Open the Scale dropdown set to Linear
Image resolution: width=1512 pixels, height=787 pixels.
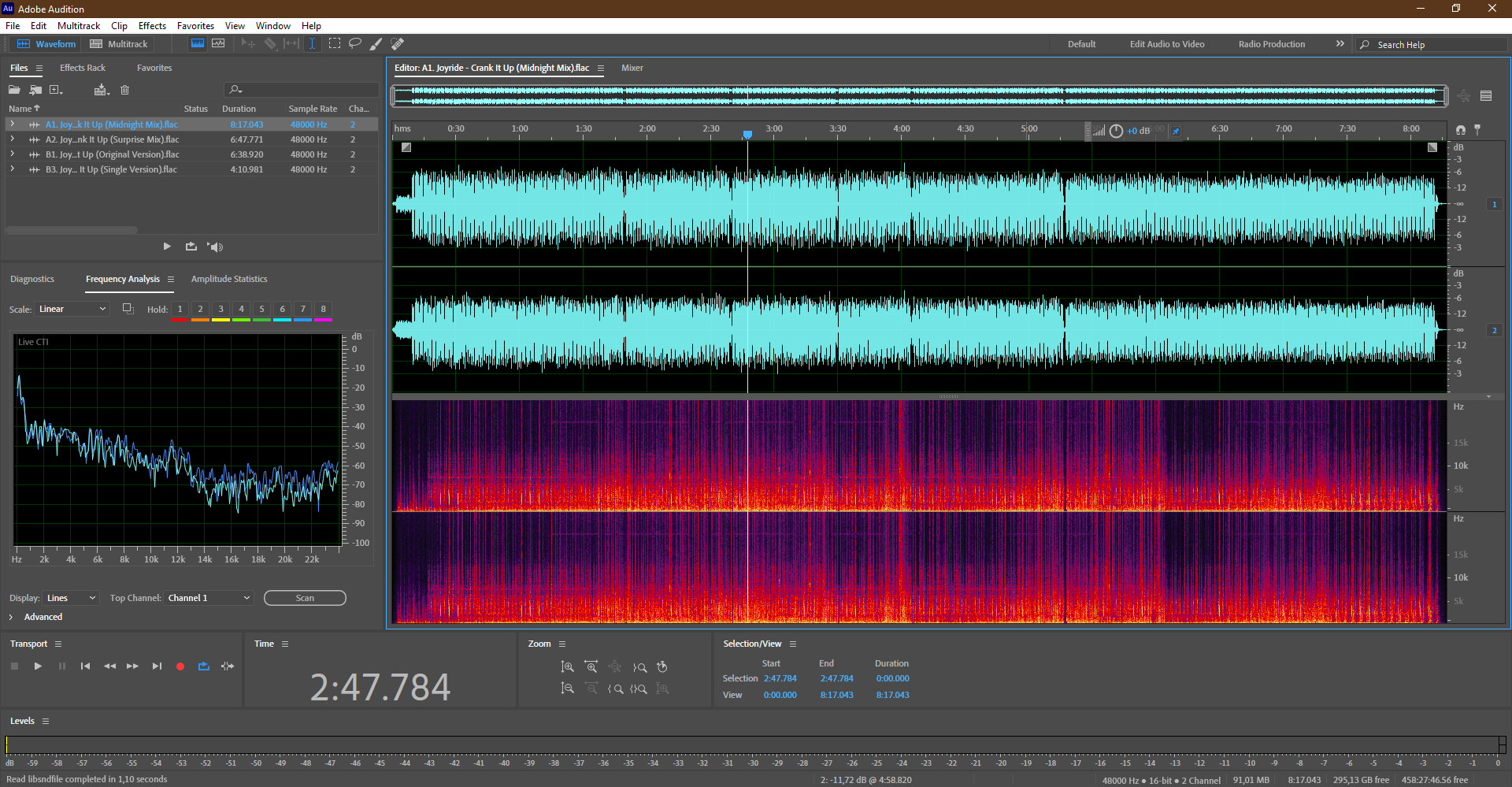coord(72,309)
